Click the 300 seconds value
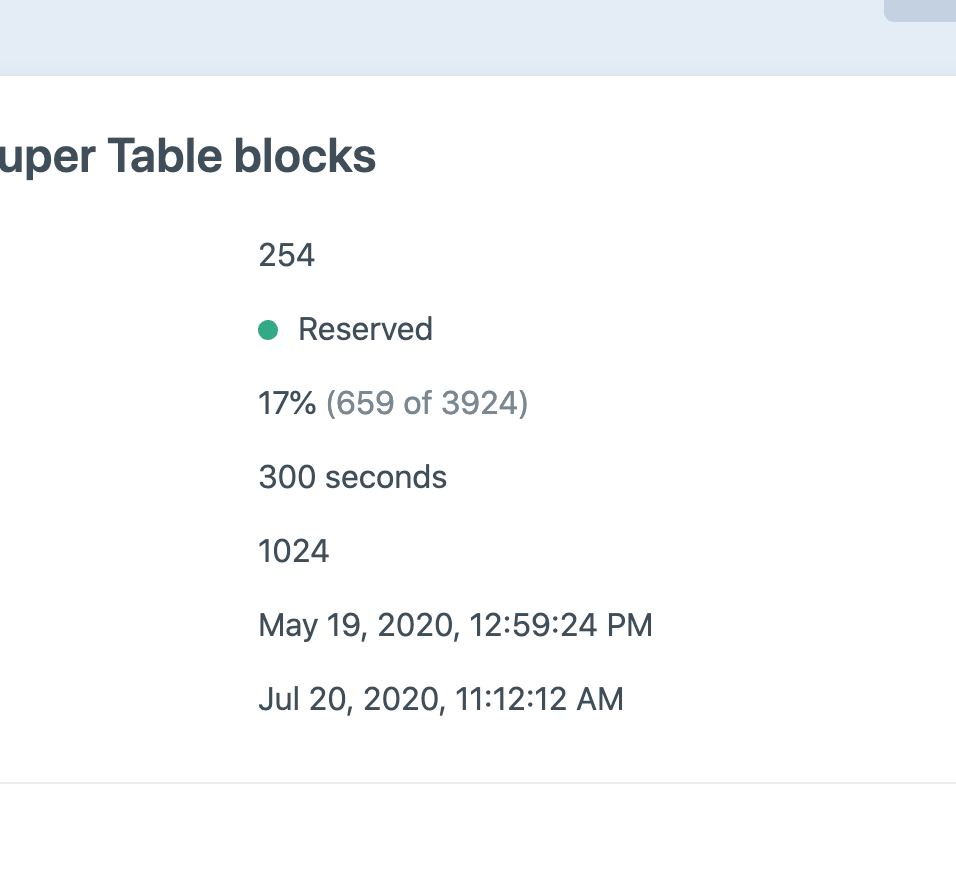This screenshot has width=956, height=884. point(352,477)
